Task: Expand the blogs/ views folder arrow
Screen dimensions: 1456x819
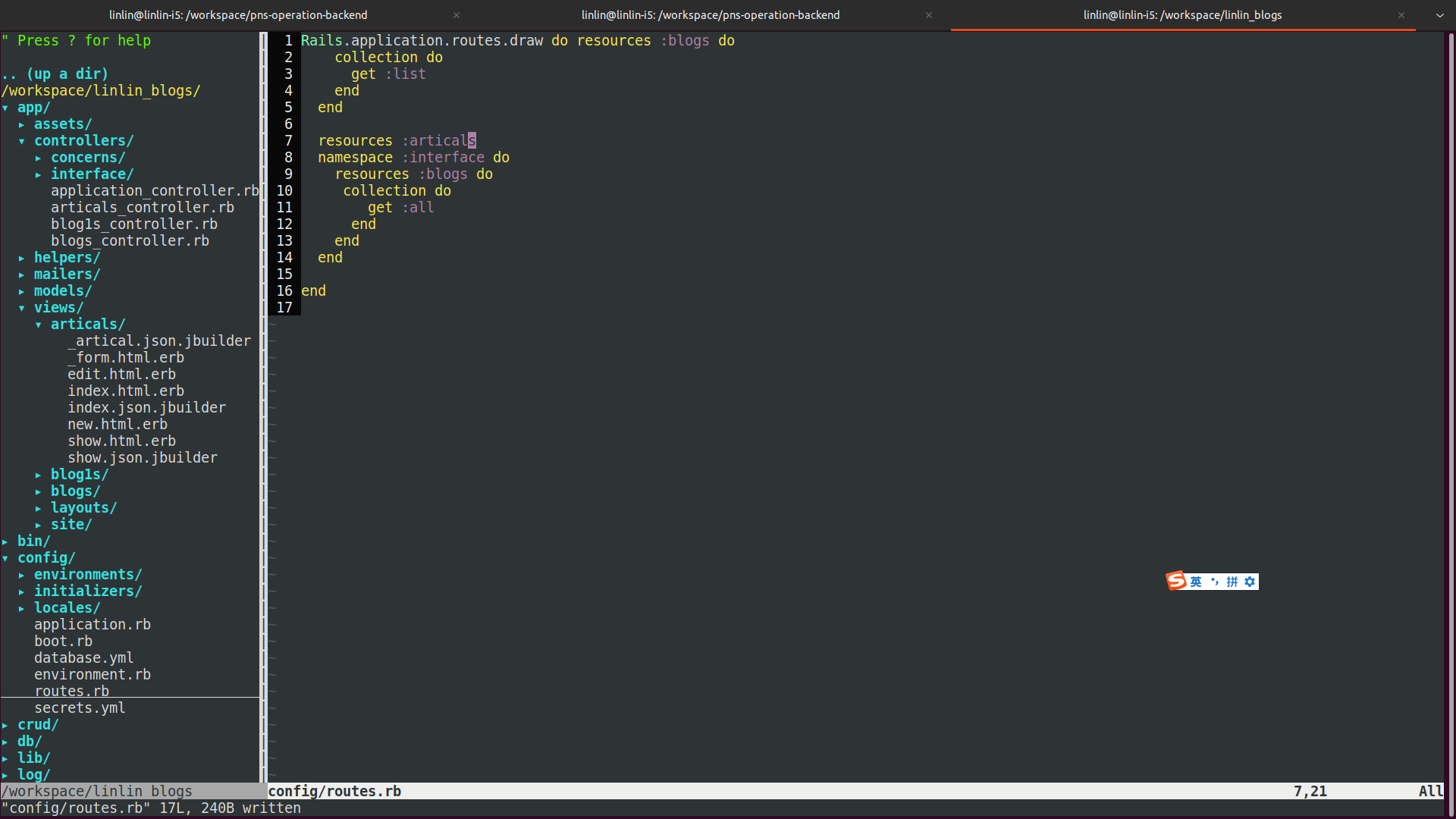Action: pyautogui.click(x=39, y=491)
